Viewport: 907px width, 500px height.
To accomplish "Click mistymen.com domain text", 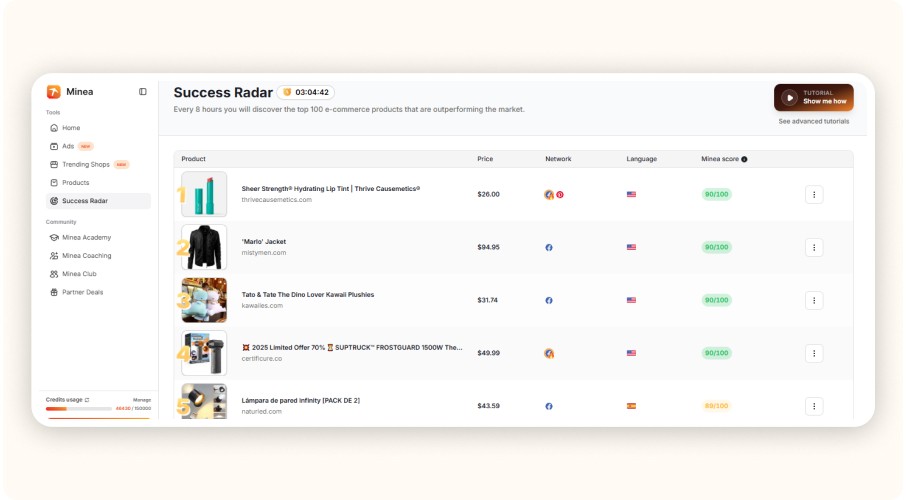I will (x=264, y=253).
